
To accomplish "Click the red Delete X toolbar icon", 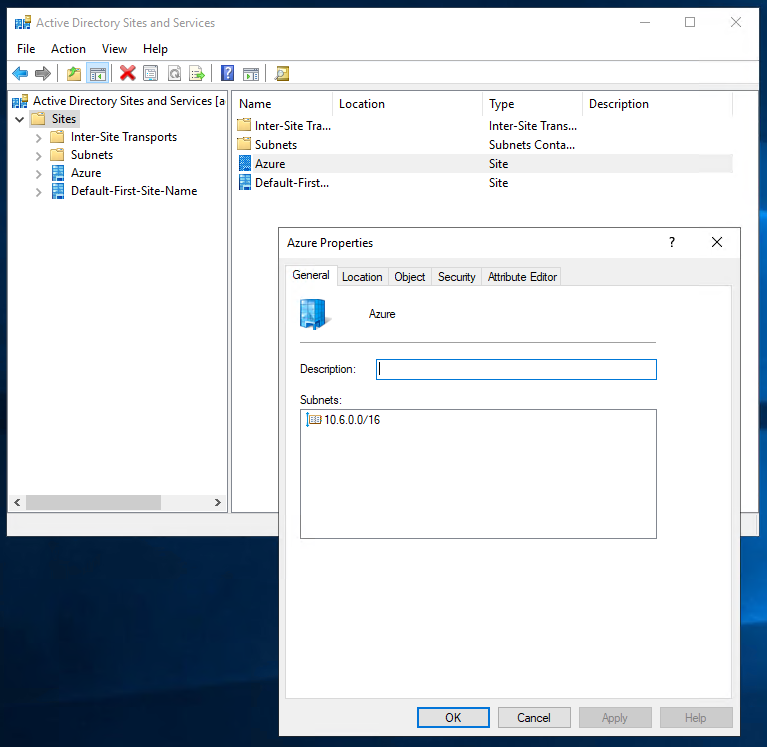I will point(128,74).
